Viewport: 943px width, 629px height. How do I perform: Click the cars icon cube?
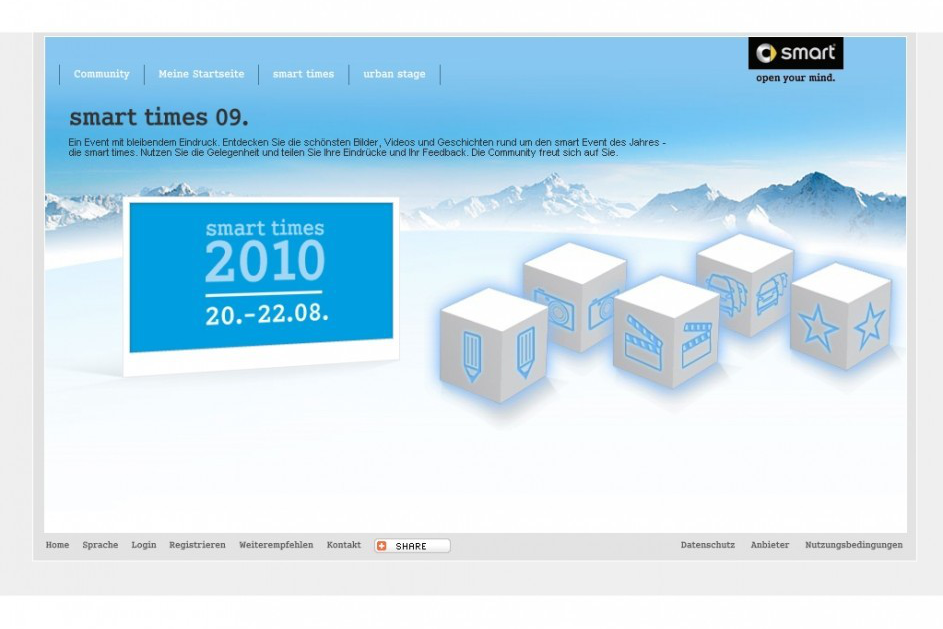pos(745,283)
